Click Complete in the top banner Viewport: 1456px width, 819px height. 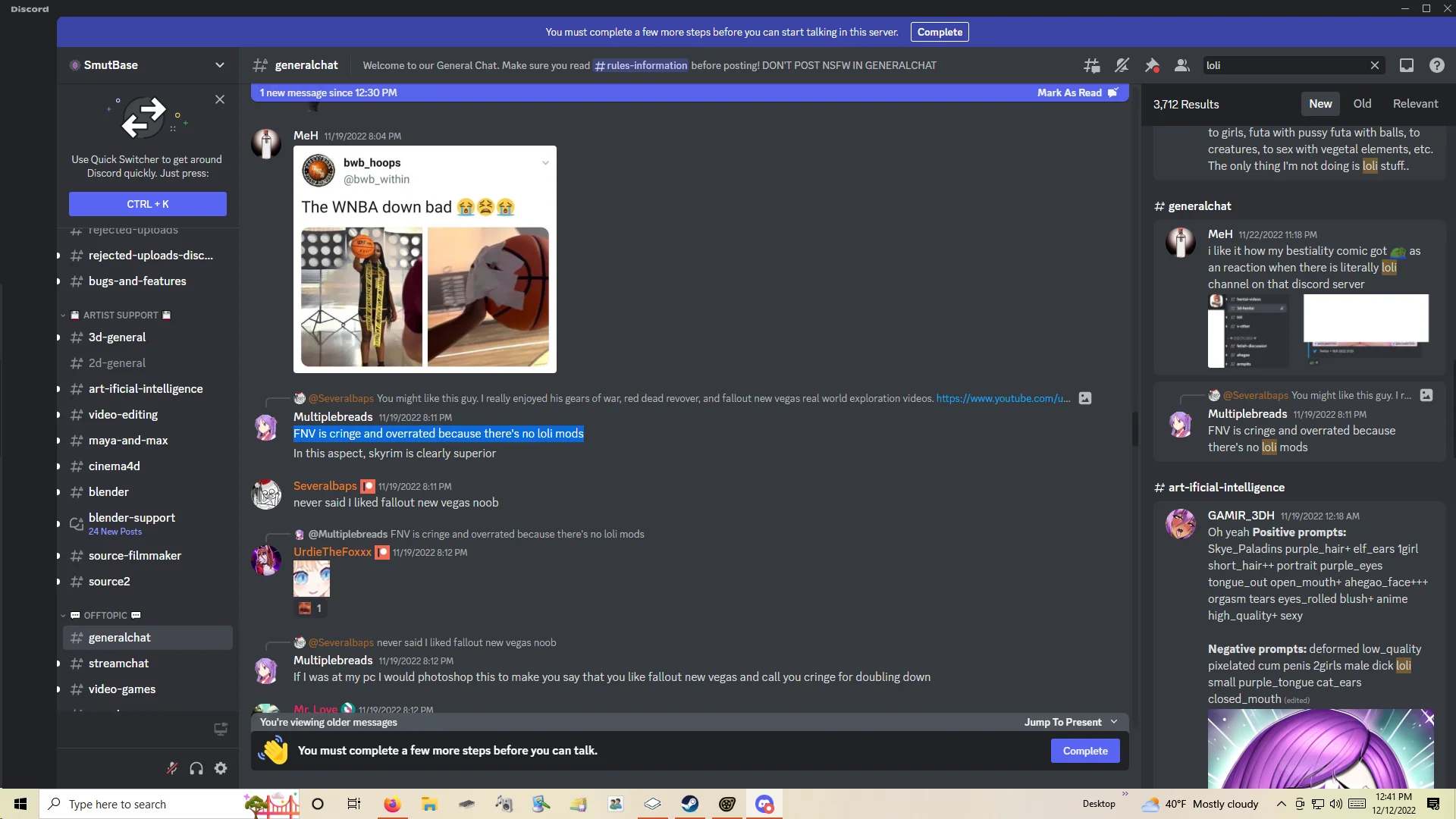coord(940,32)
